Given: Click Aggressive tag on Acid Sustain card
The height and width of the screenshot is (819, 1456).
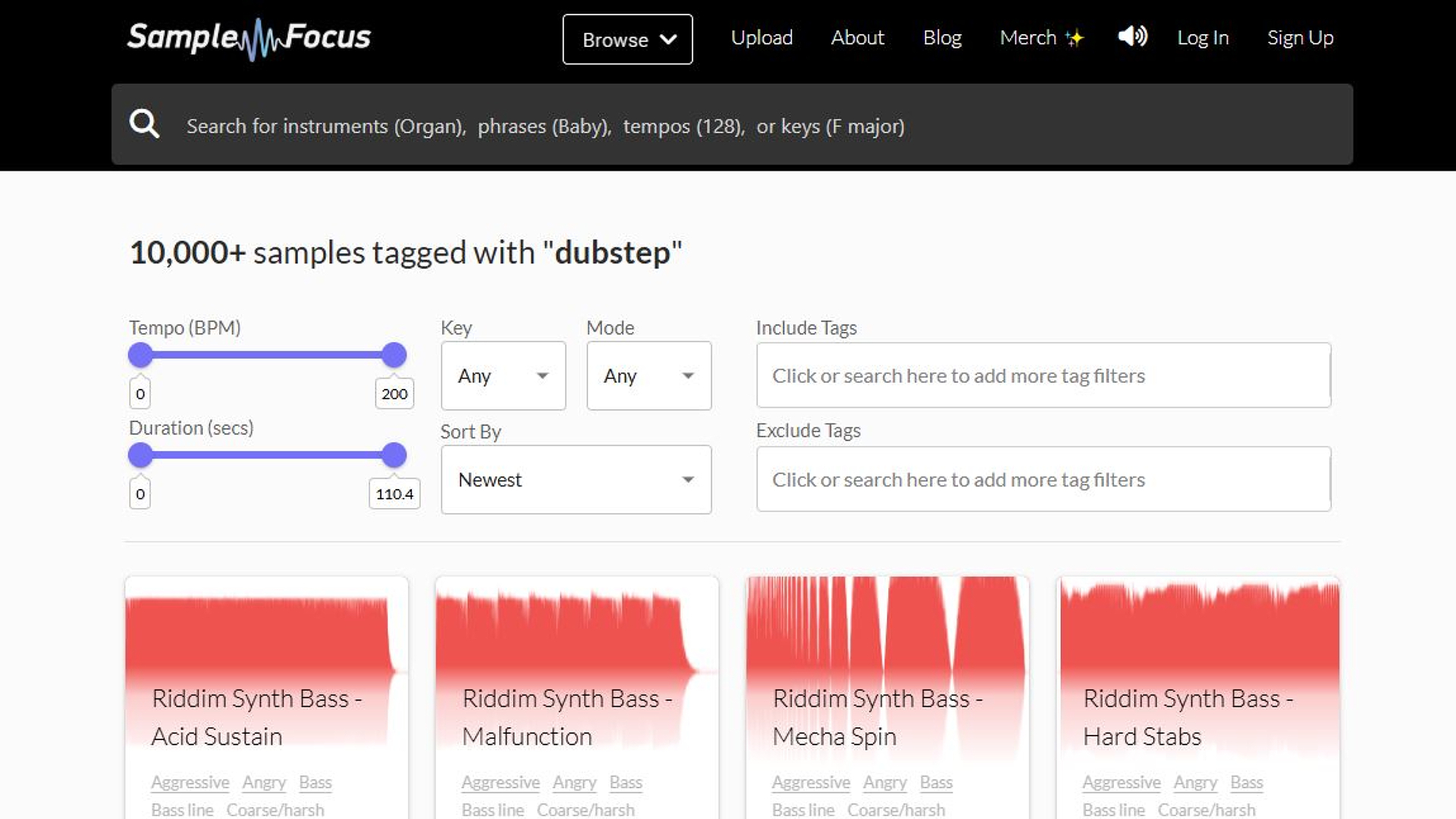Looking at the screenshot, I should [190, 782].
